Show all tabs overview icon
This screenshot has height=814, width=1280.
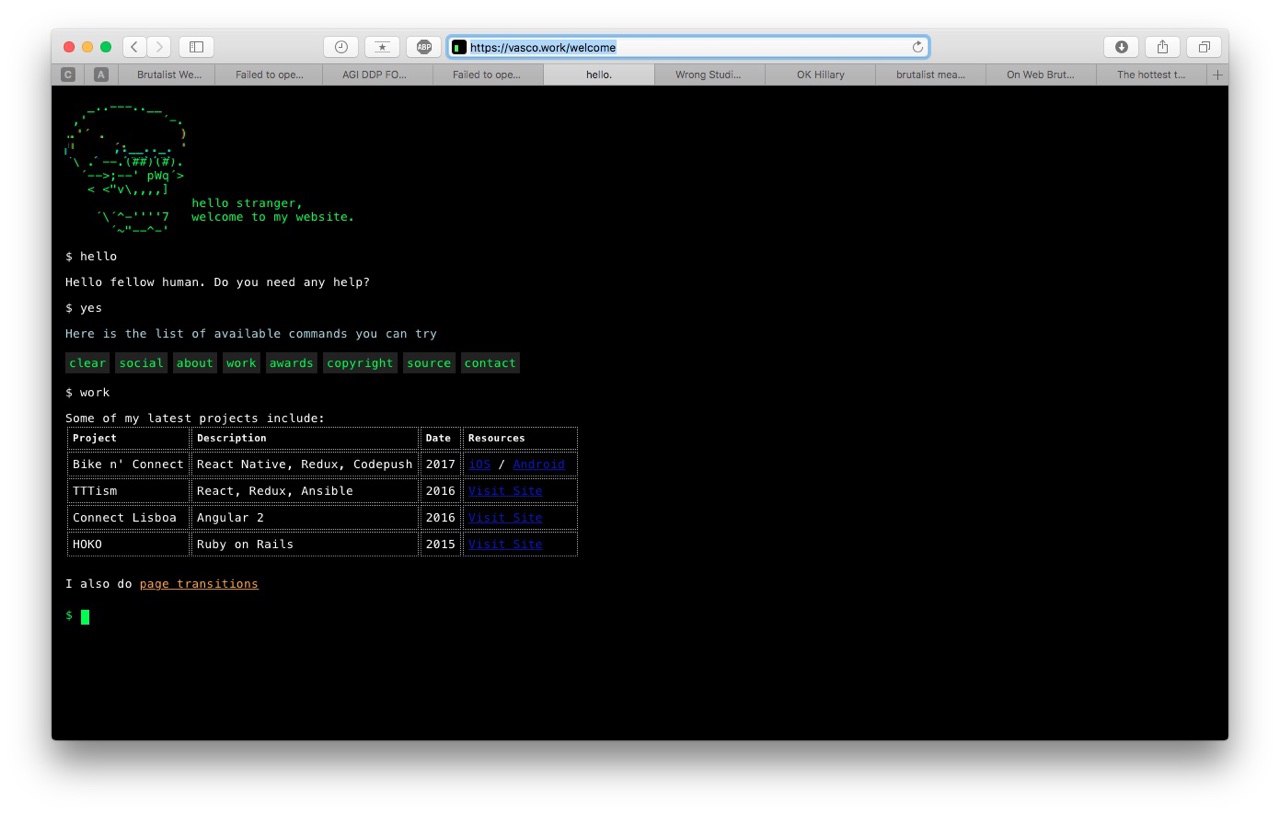click(1204, 47)
